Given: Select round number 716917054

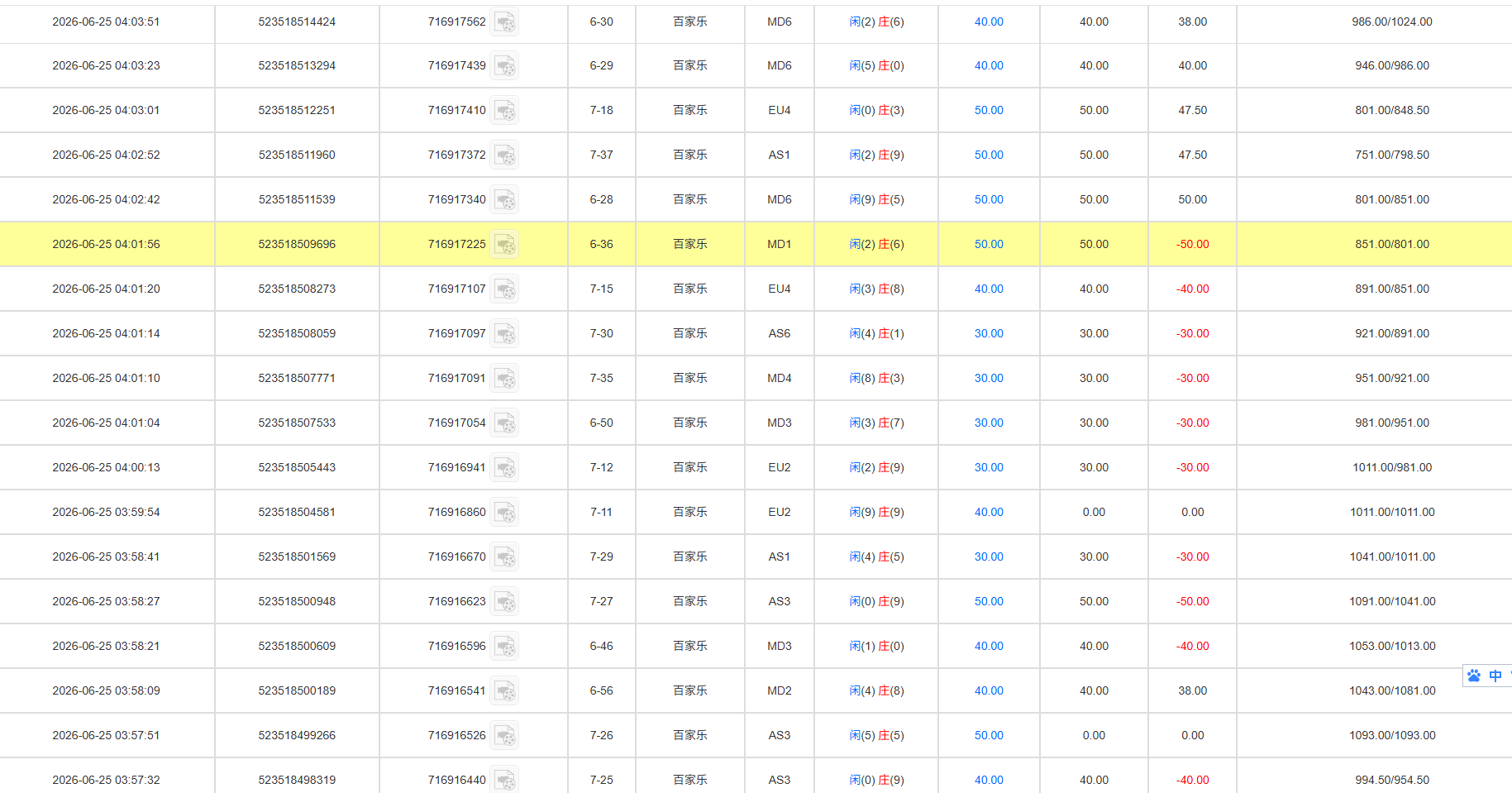Looking at the screenshot, I should 456,423.
